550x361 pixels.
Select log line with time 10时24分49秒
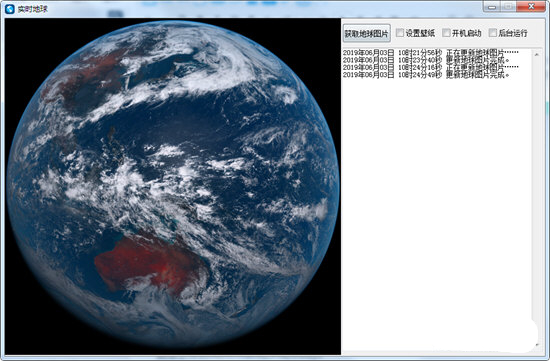pos(426,75)
